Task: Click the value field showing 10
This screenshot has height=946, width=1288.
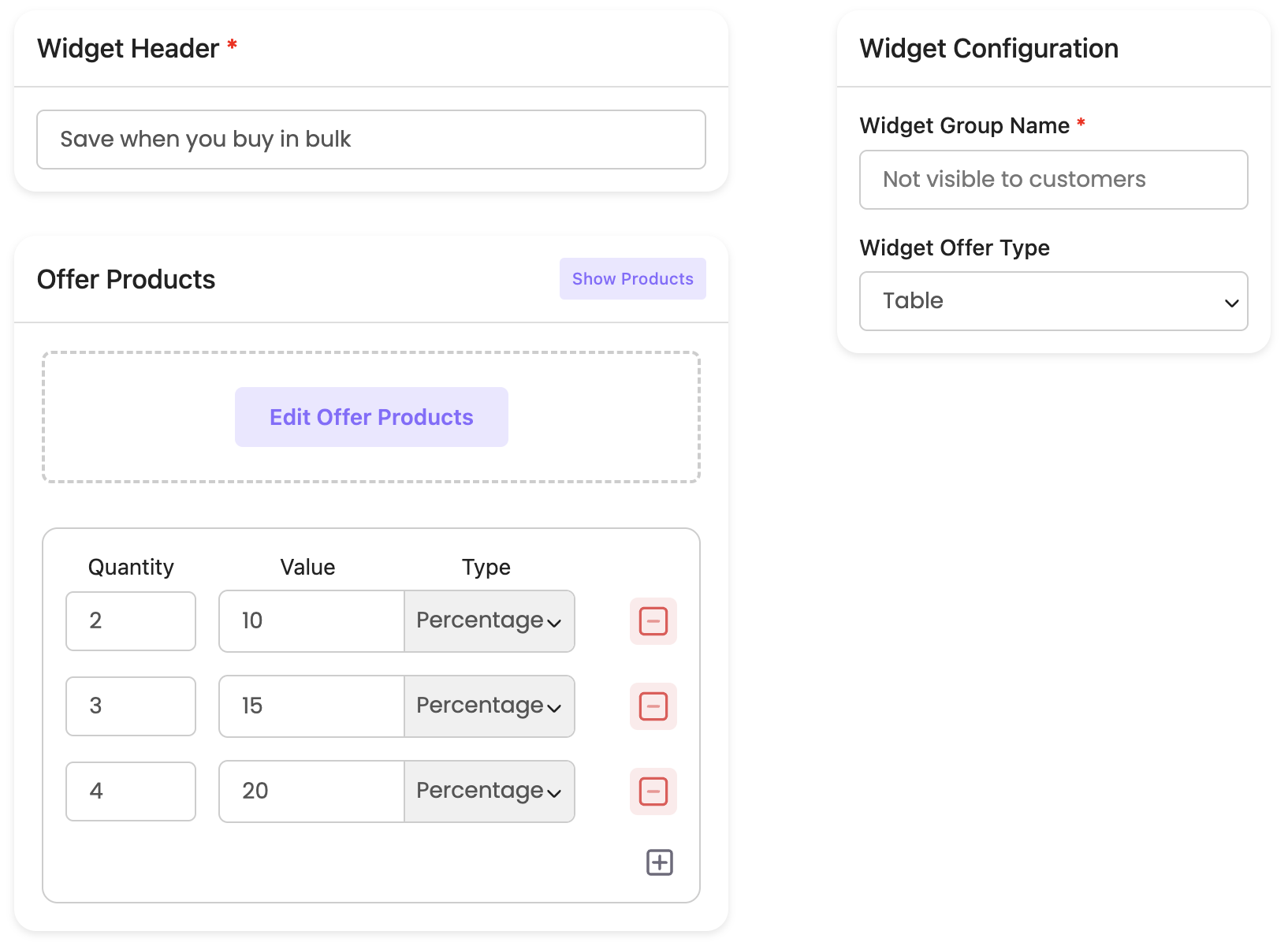Action: click(x=311, y=621)
